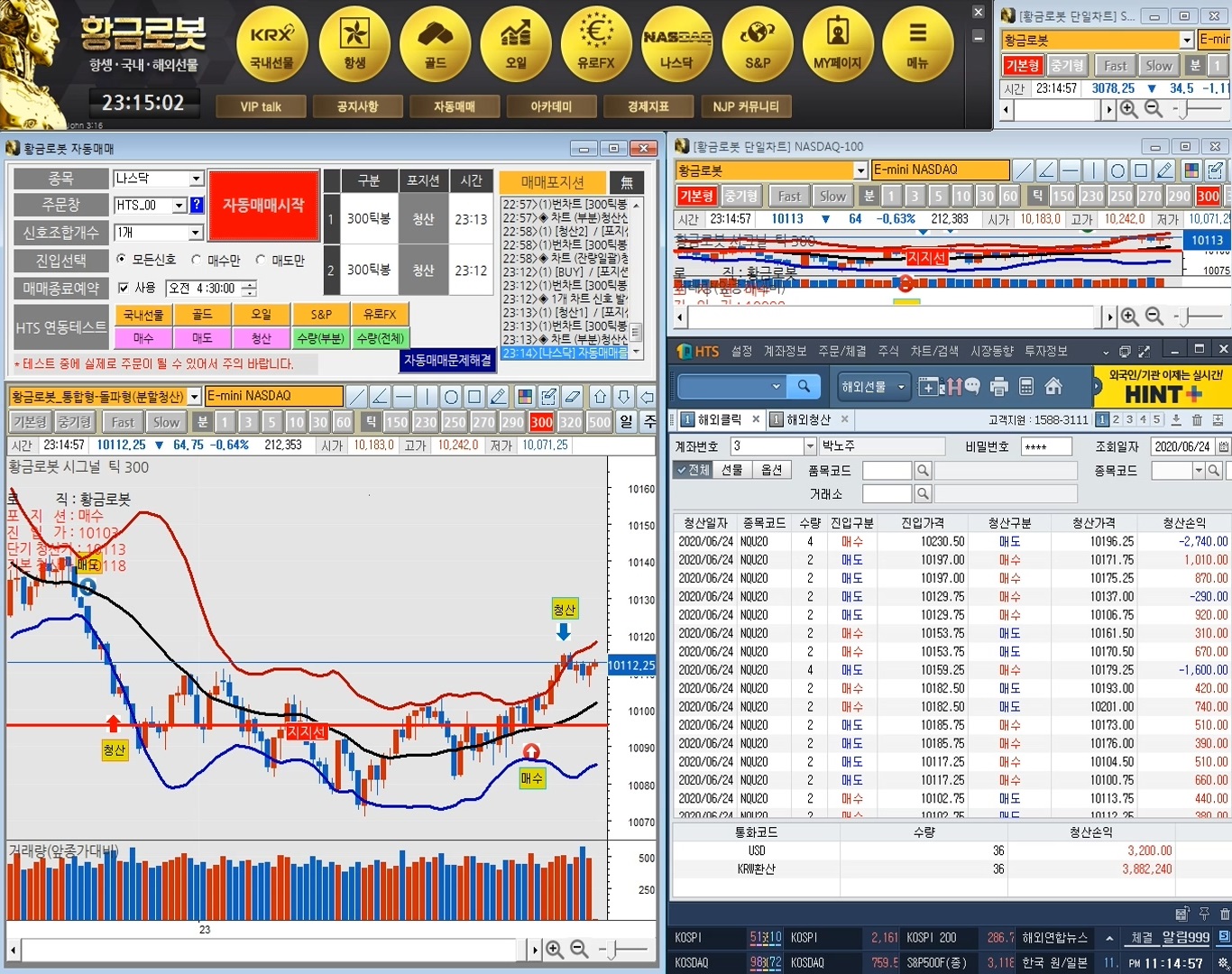Click the printer icon in HTS toolbar
1232x974 pixels.
coord(998,387)
